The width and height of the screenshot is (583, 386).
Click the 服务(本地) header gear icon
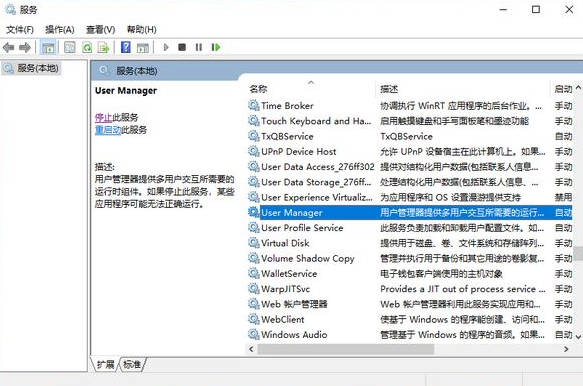[x=104, y=70]
